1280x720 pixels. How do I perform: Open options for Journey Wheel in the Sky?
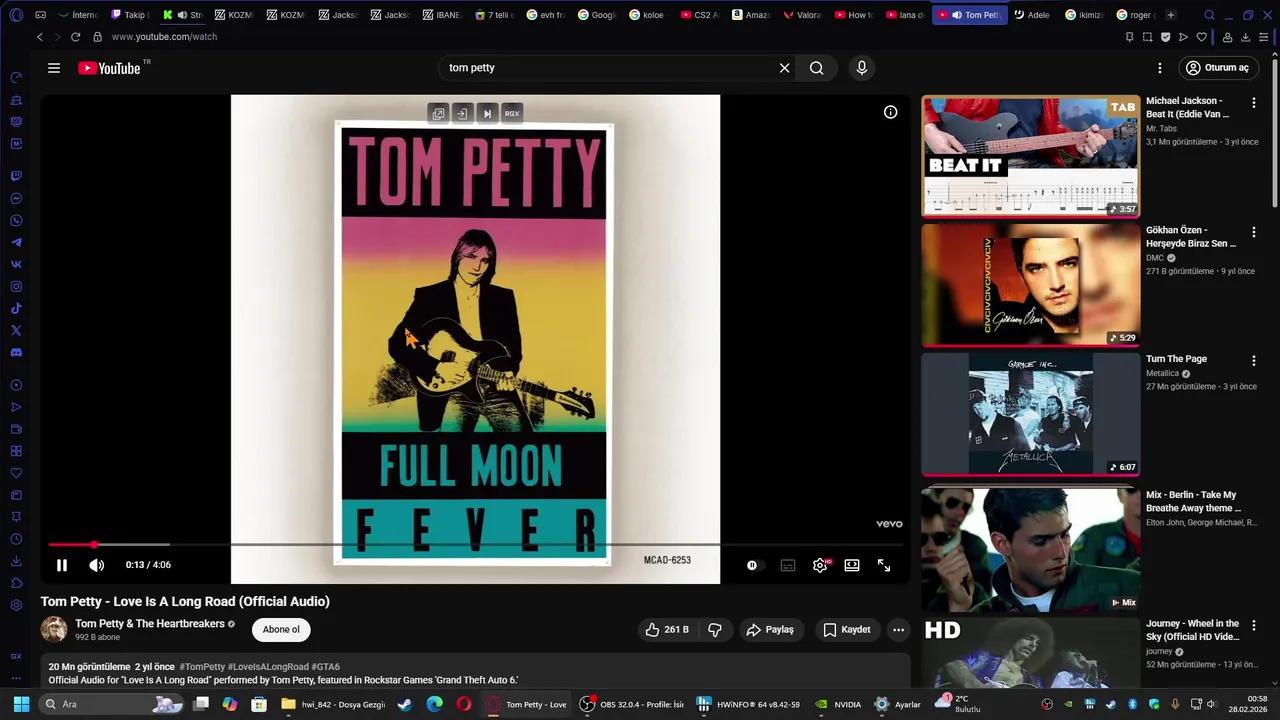[1254, 626]
